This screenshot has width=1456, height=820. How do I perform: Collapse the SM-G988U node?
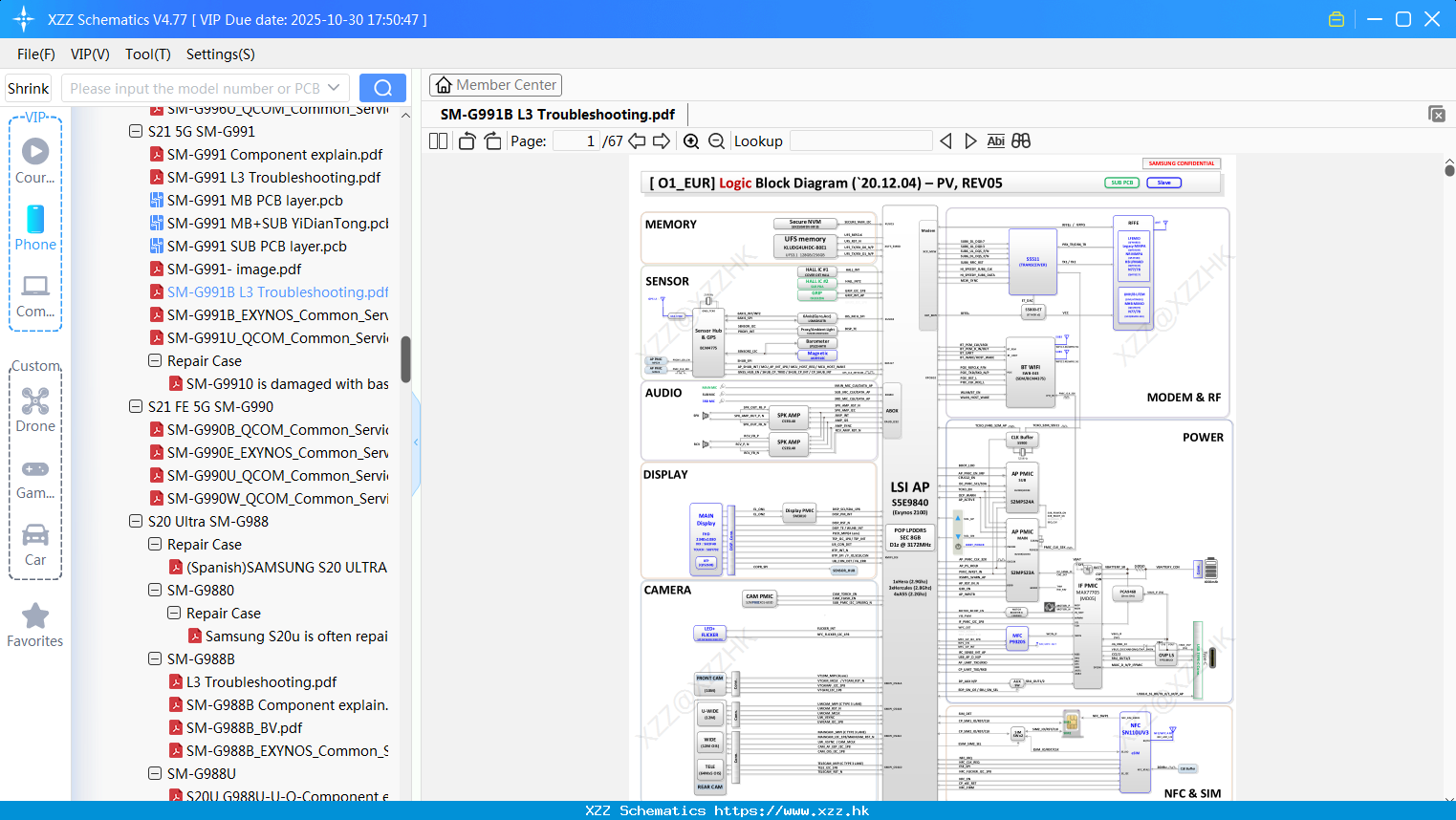click(x=155, y=774)
